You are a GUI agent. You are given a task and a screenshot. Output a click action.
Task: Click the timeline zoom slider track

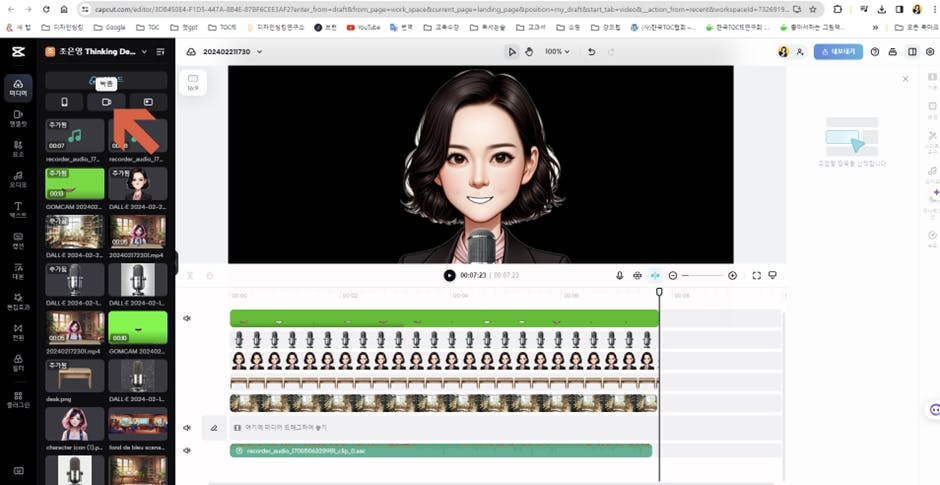tap(703, 276)
